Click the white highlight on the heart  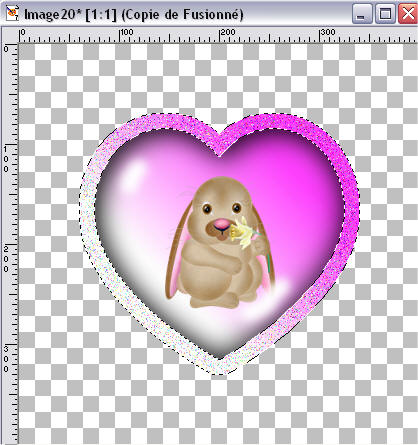(133, 172)
